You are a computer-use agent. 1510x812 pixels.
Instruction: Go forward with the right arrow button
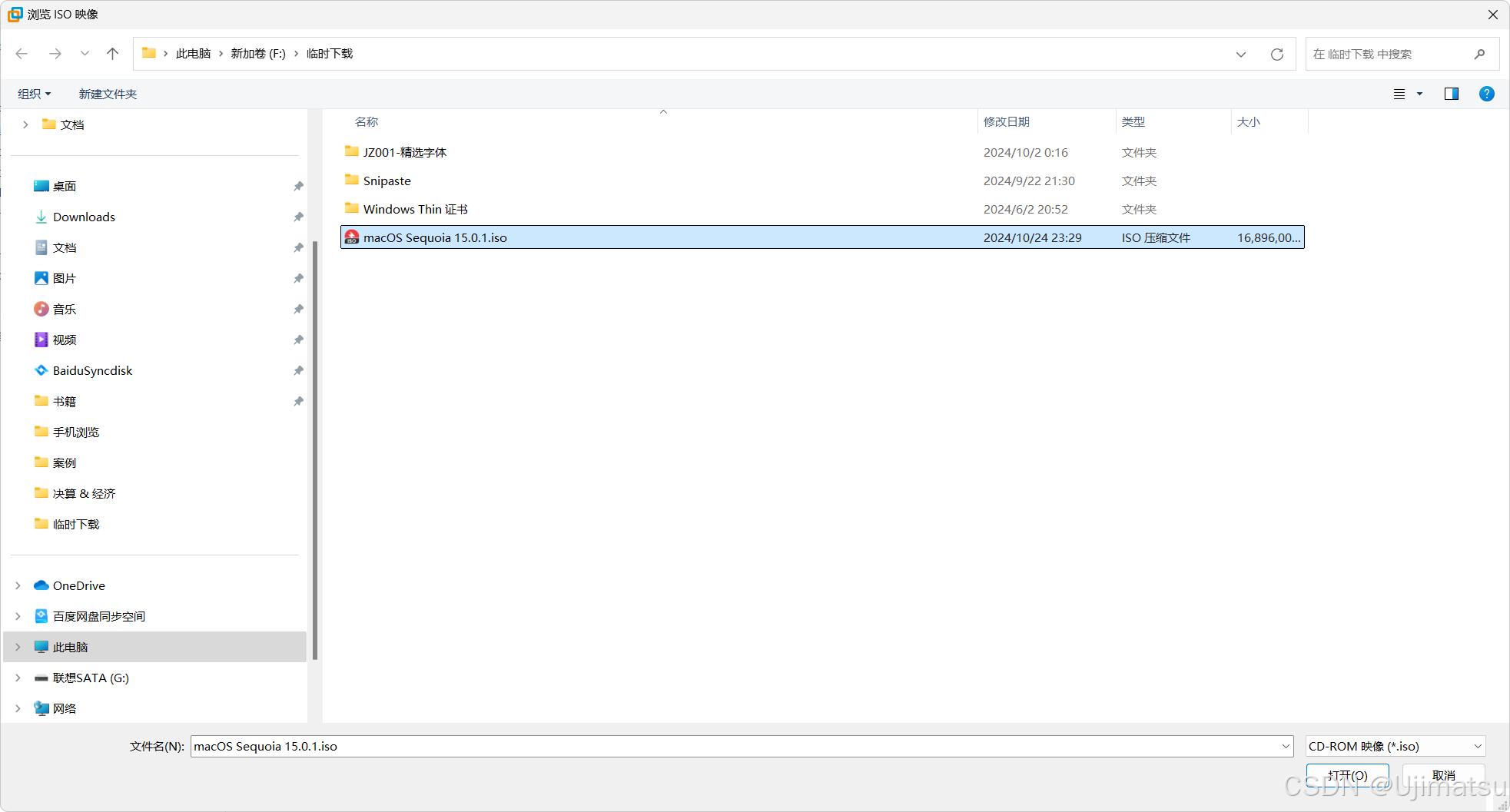(x=55, y=54)
